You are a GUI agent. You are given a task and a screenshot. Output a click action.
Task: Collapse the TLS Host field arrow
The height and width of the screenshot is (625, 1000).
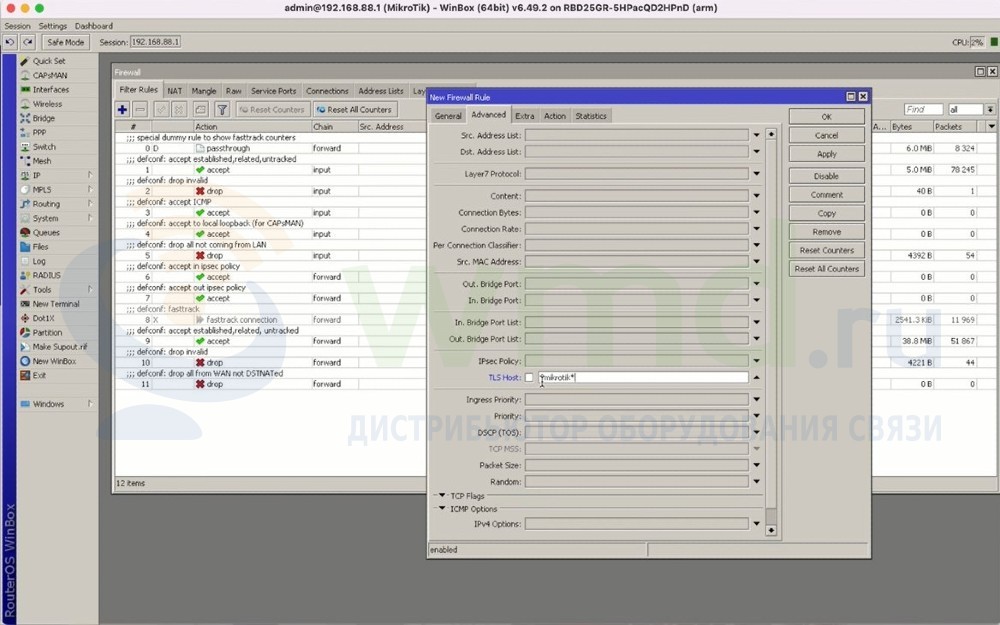[756, 378]
